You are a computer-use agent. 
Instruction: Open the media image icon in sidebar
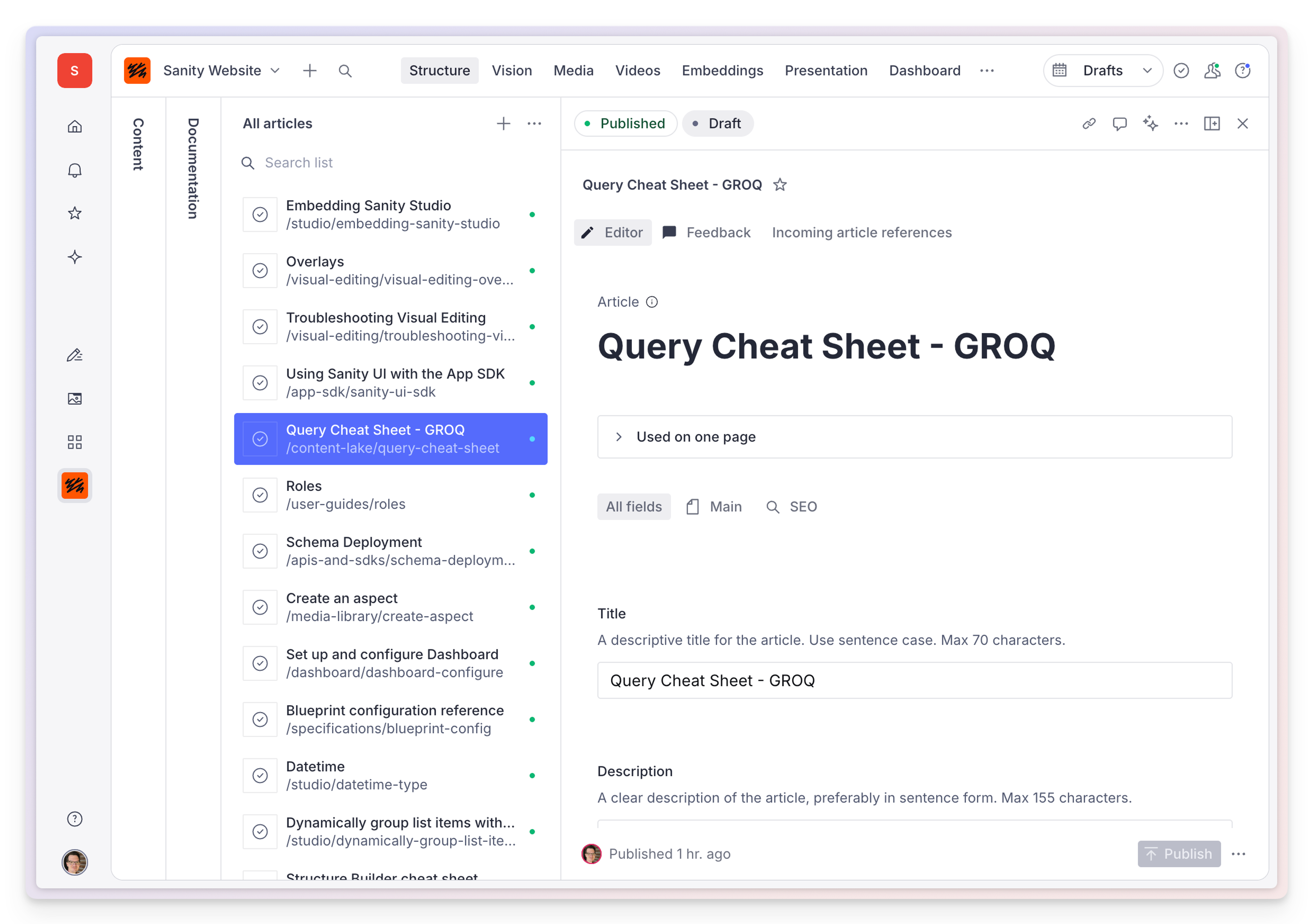coord(74,399)
